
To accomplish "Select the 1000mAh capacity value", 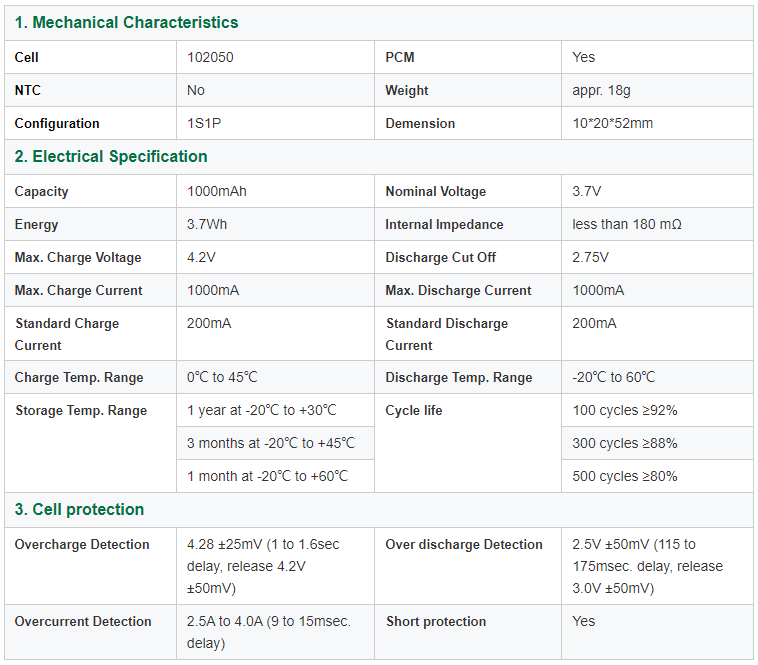I will coord(216,191).
